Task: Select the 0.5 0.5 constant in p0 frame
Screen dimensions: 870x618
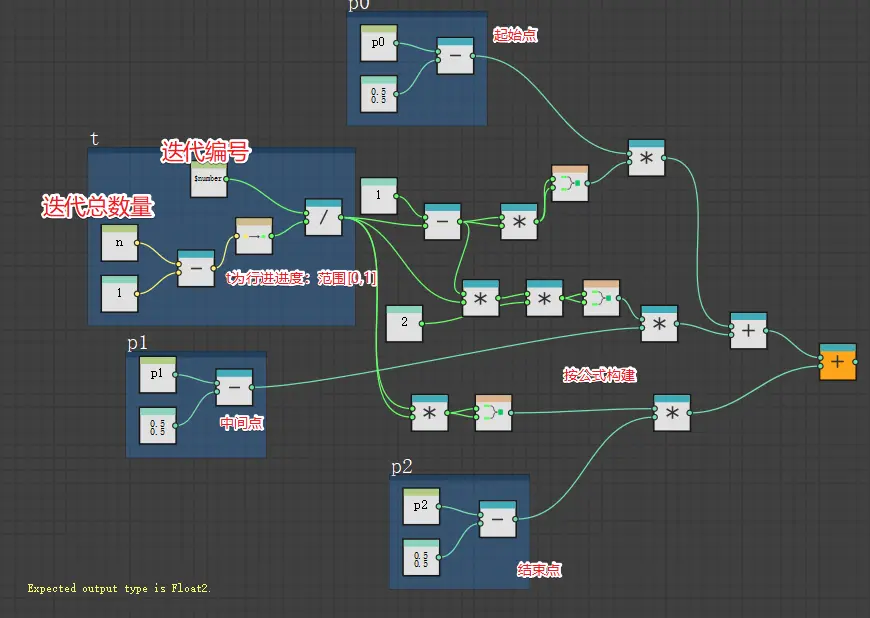Action: (x=378, y=94)
